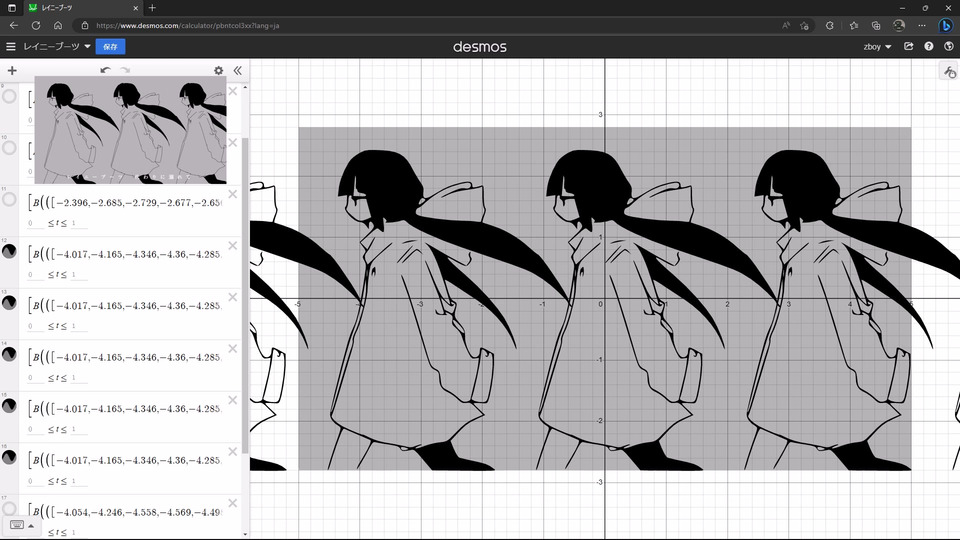Toggle visibility of expression 14
This screenshot has width=960, height=540.
(x=9, y=354)
